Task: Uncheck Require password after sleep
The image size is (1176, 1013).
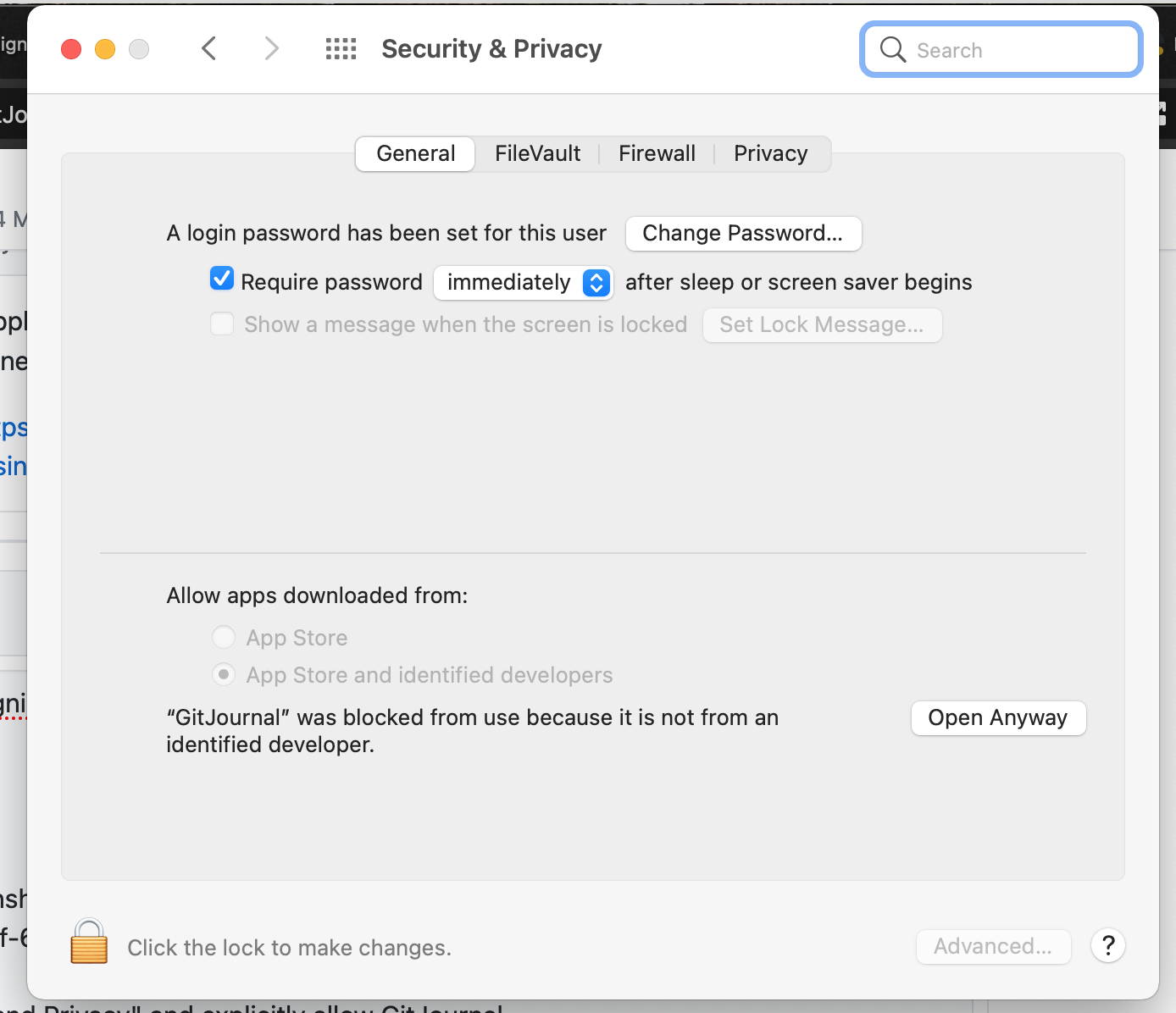Action: [221, 278]
